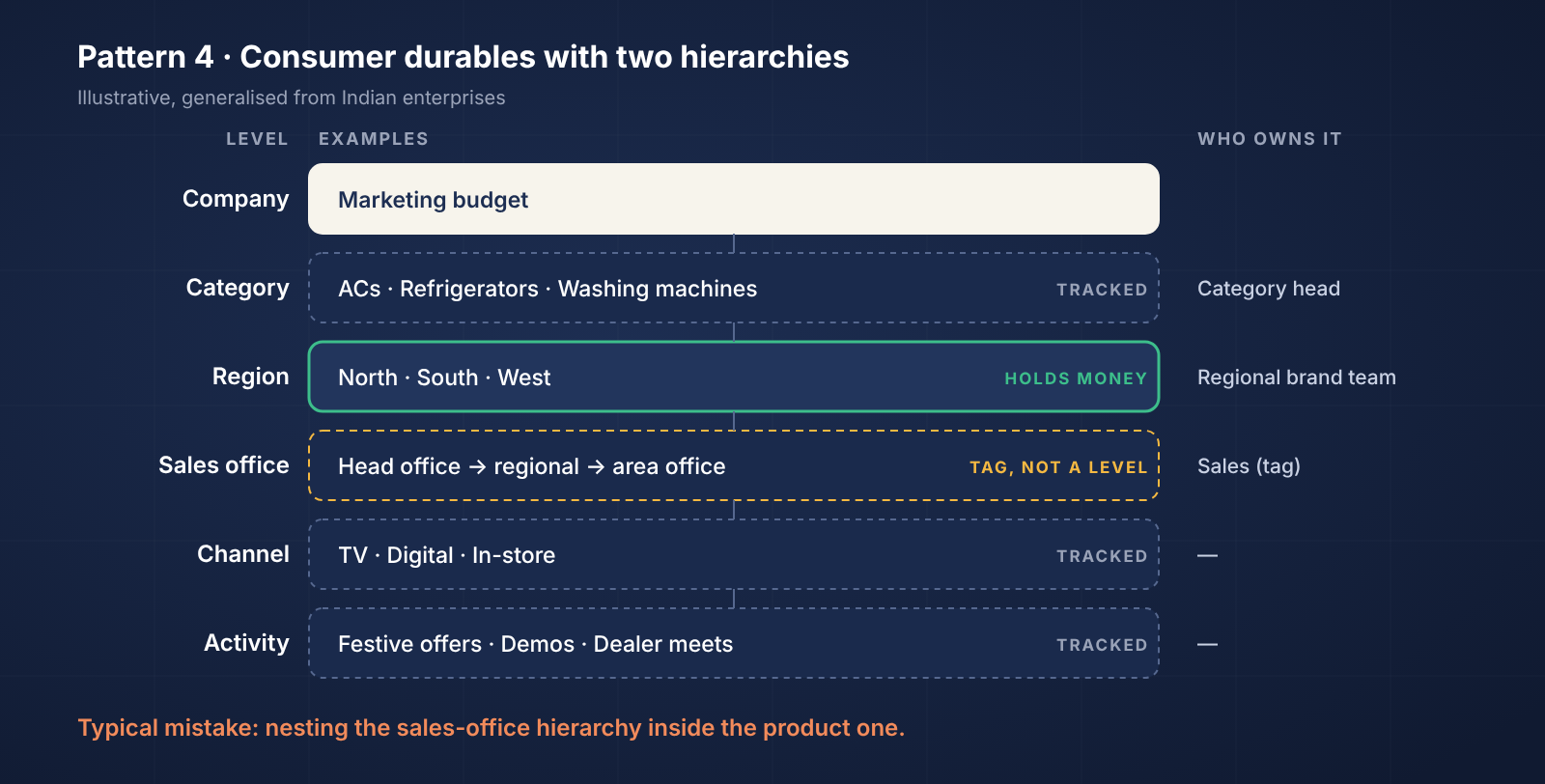Click the 'Typical mistake' orange footnote

coord(492,728)
